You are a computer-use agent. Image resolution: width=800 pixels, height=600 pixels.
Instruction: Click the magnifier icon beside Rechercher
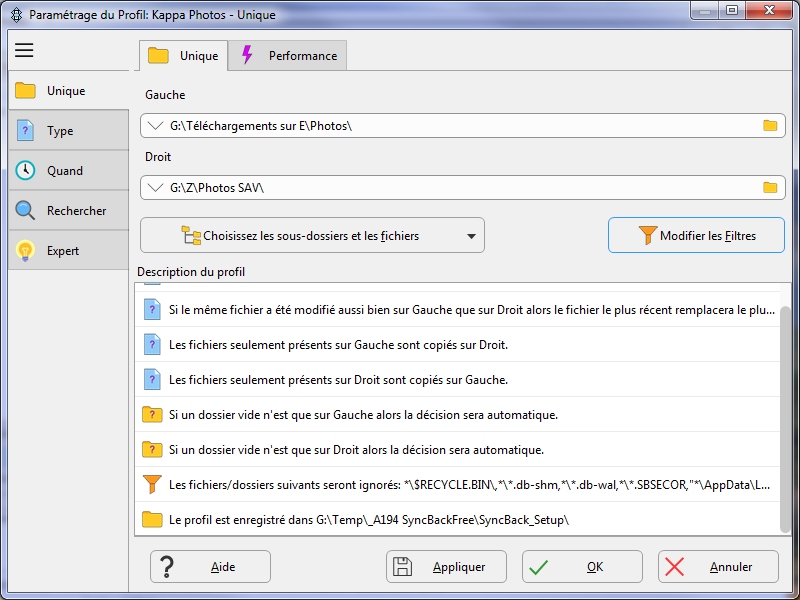click(25, 210)
